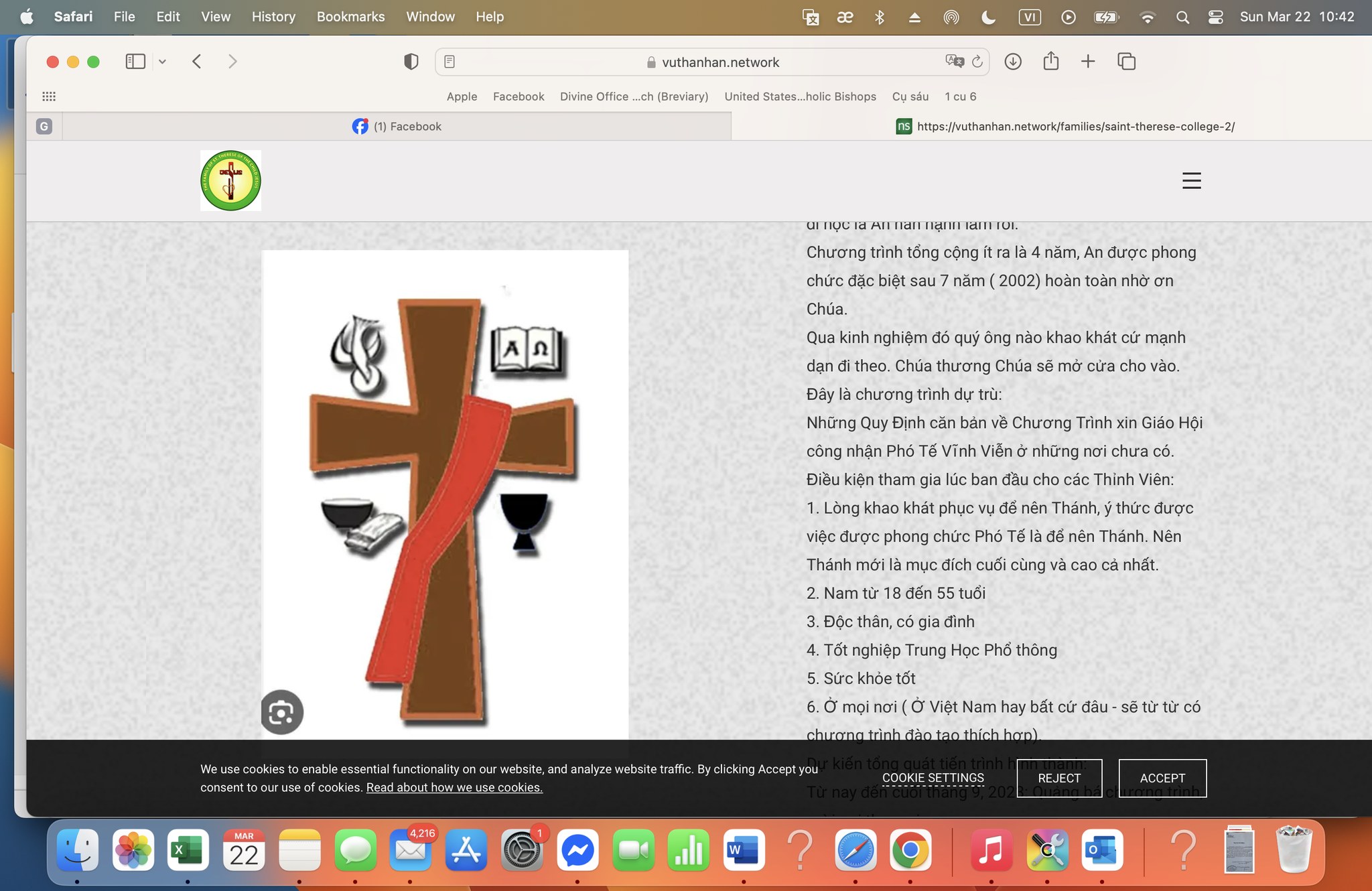Open the hamburger menu on the site
1372x891 pixels.
(1191, 180)
